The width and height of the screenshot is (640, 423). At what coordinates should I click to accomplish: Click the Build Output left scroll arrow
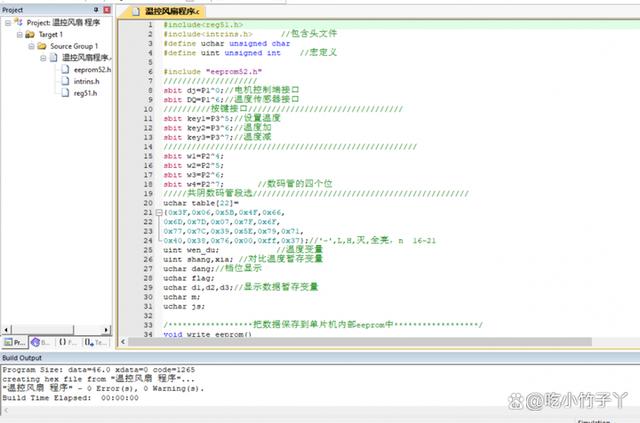pyautogui.click(x=6, y=410)
